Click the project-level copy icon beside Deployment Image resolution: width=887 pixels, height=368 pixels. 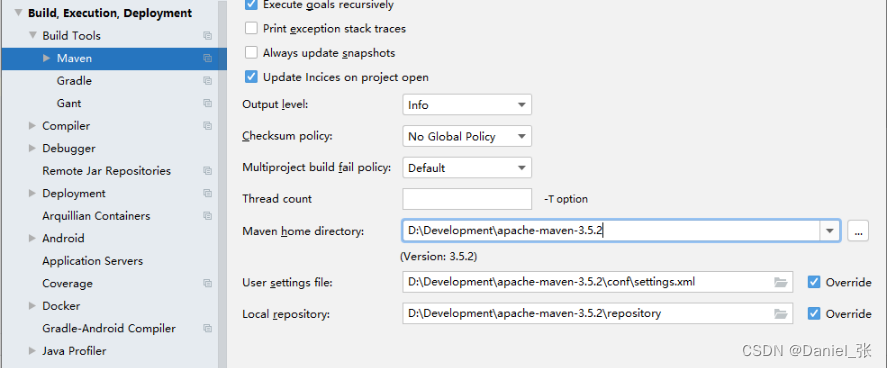(208, 193)
